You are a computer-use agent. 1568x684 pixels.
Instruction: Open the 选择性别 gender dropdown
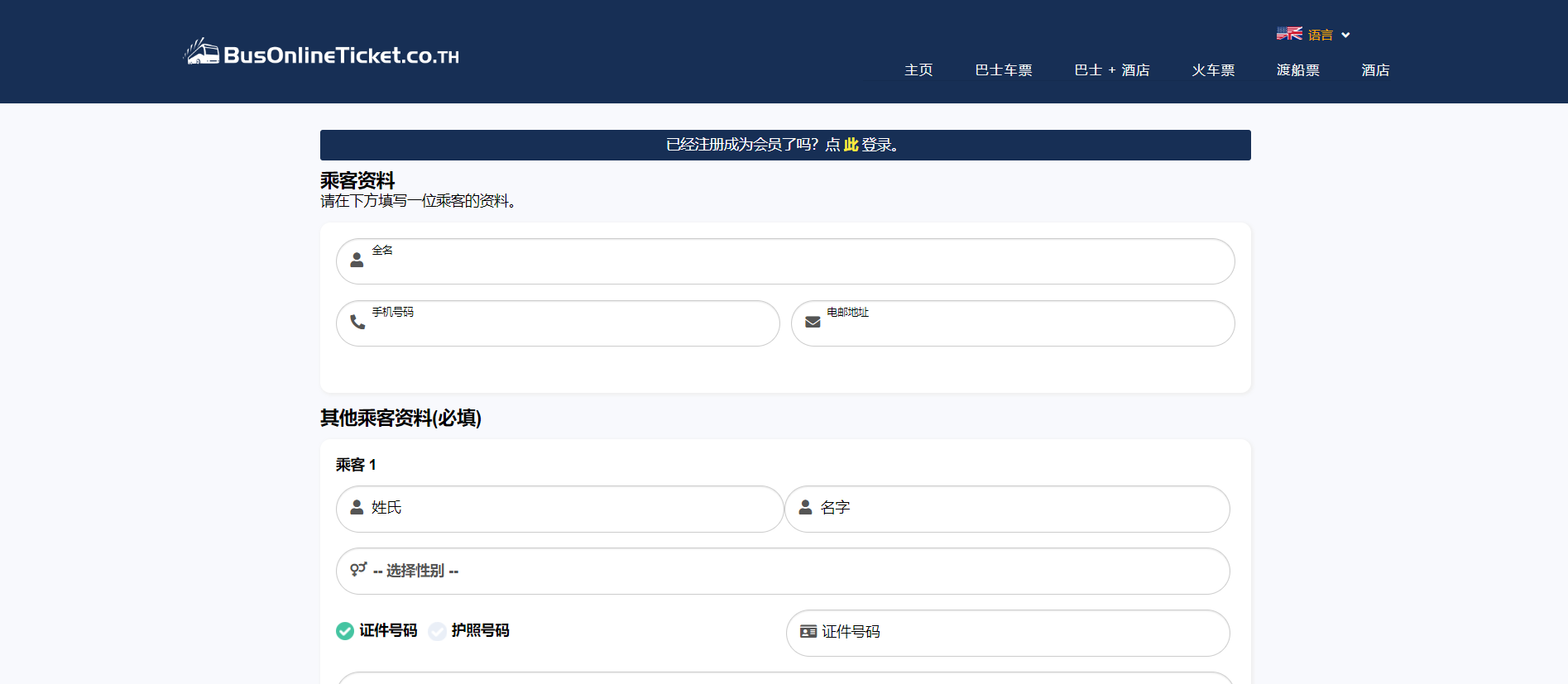point(783,571)
